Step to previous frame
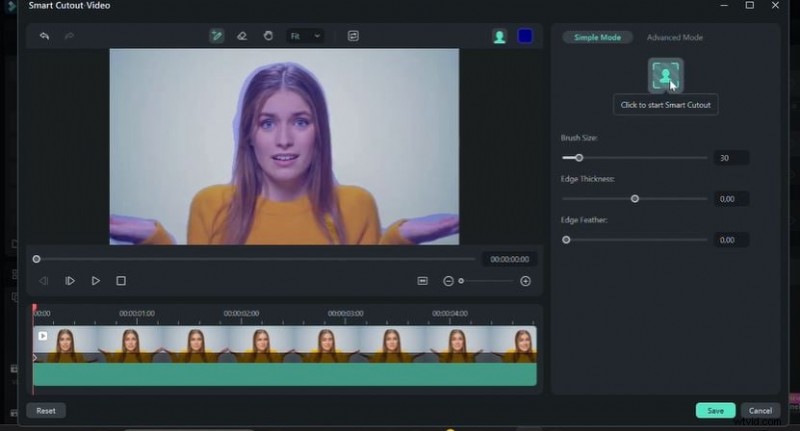 [x=44, y=281]
